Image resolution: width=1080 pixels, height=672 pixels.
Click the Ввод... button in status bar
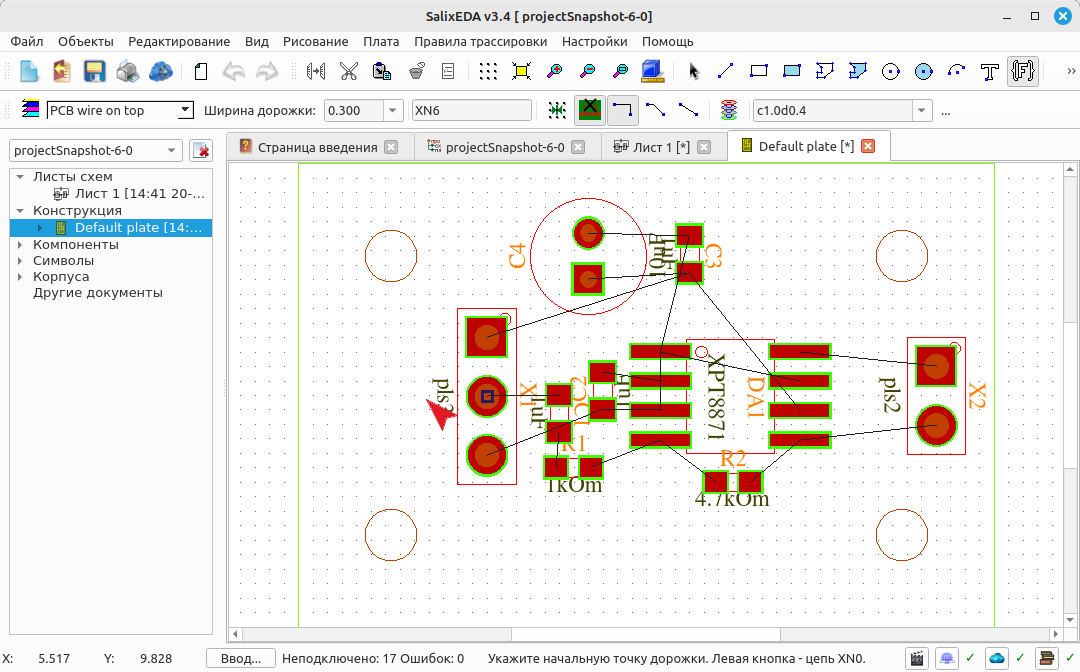pyautogui.click(x=240, y=659)
